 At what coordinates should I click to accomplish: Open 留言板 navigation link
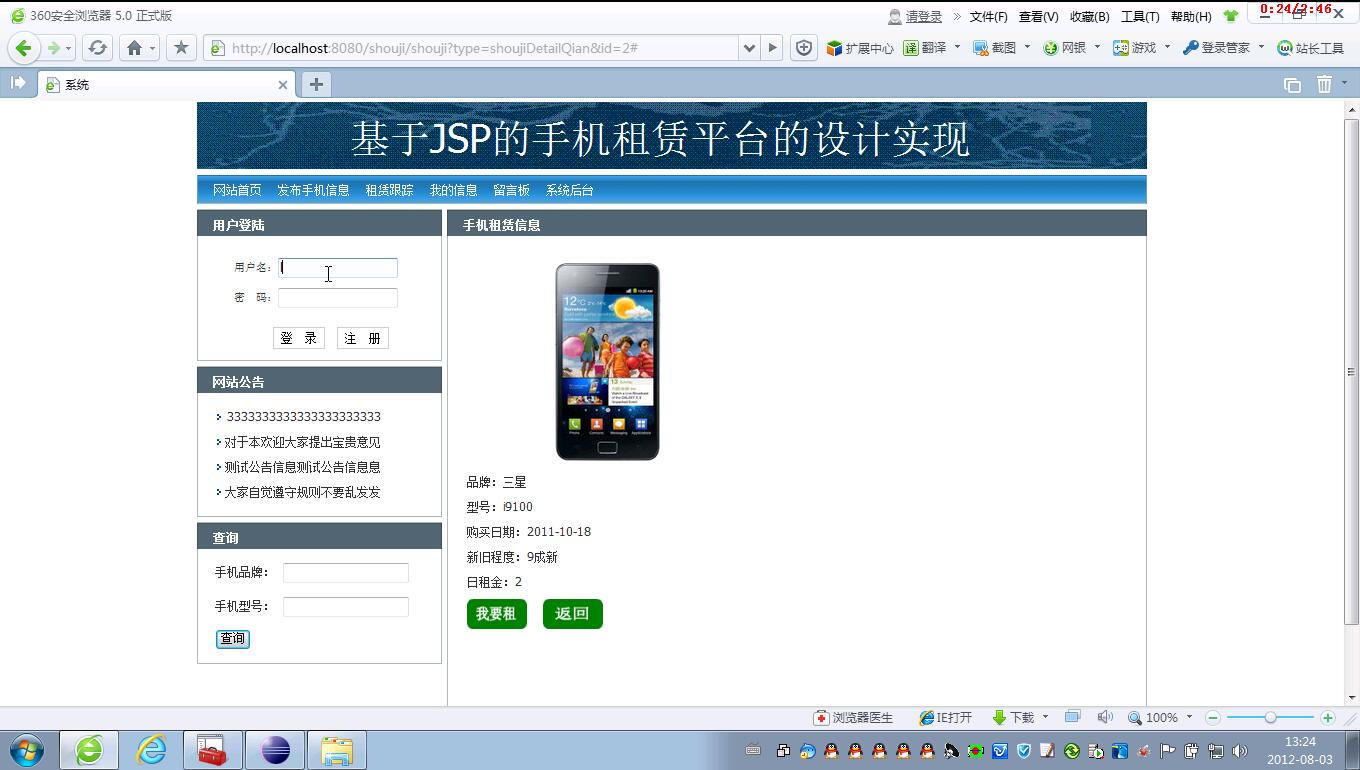pyautogui.click(x=511, y=190)
